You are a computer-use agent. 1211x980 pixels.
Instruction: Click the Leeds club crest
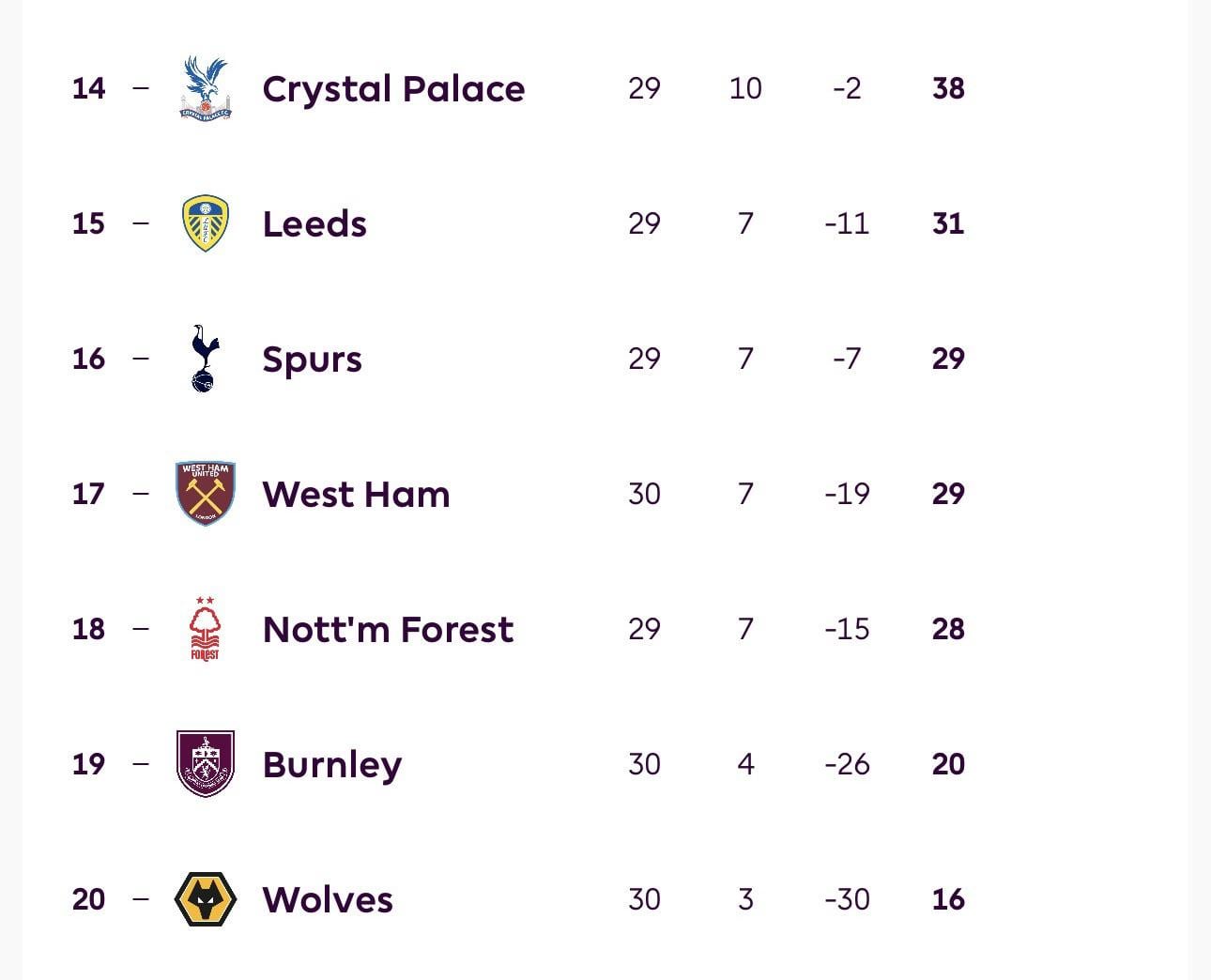[206, 223]
